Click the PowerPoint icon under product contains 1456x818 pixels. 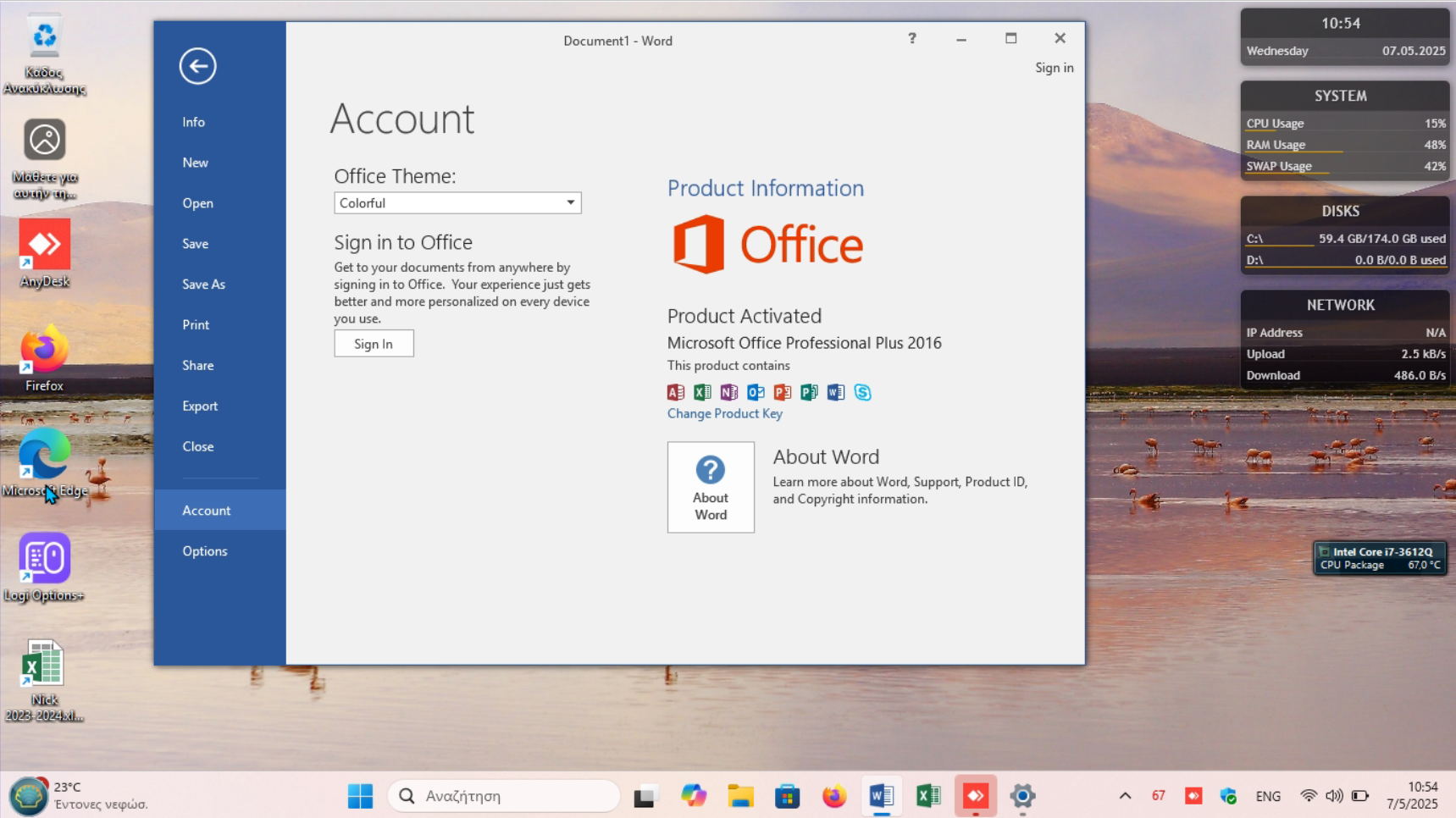point(783,392)
